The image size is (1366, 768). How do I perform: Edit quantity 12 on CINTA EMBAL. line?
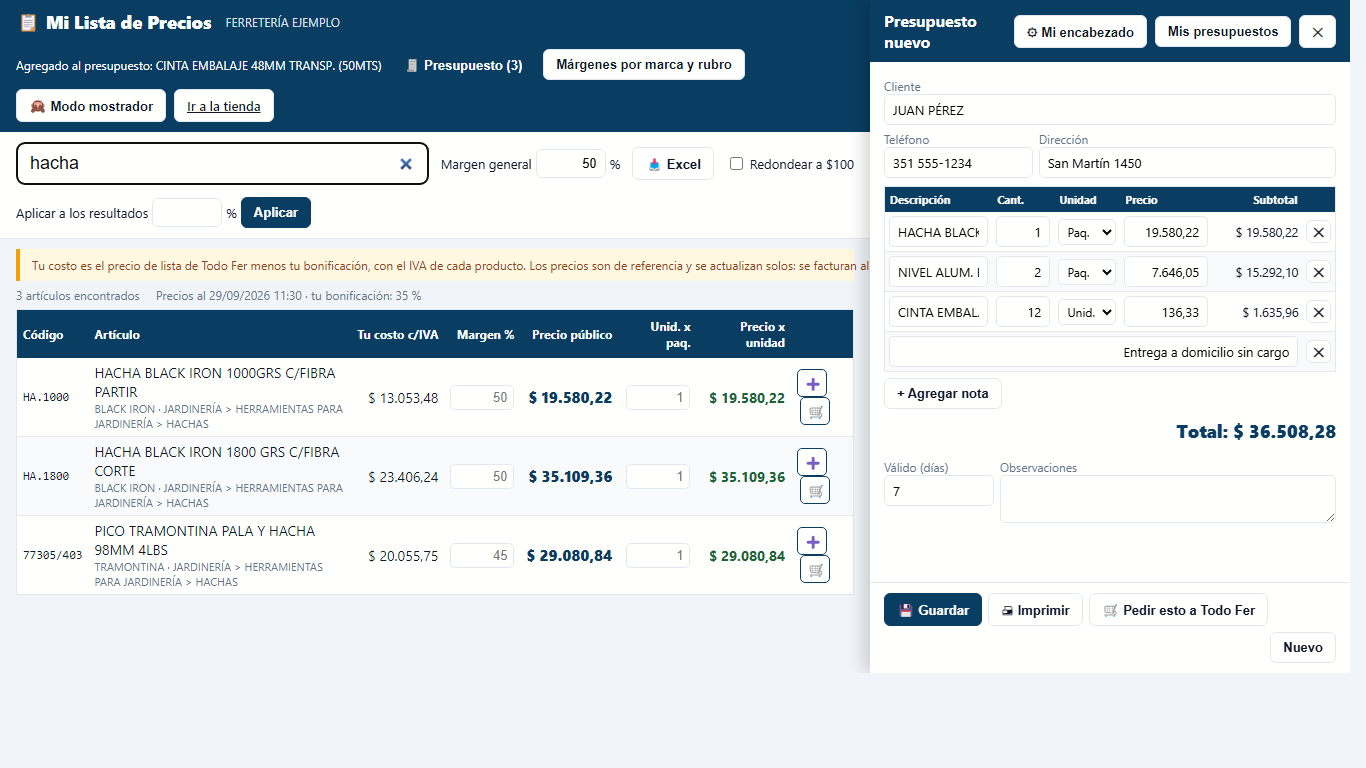(1023, 312)
